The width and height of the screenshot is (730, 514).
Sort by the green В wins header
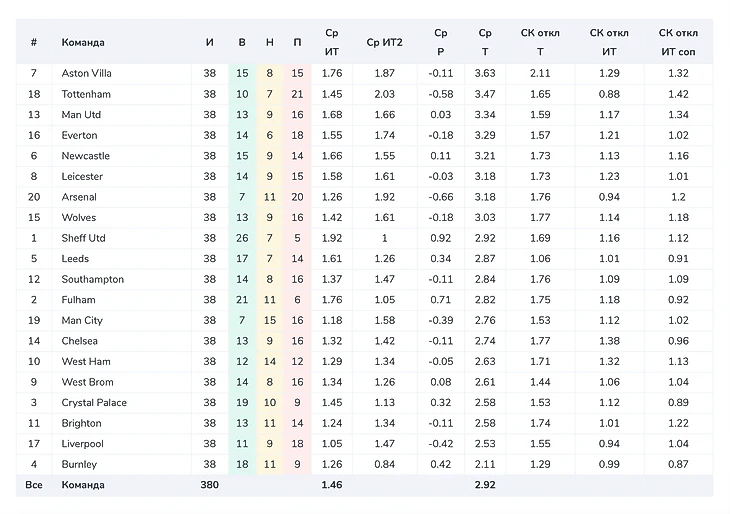coord(242,42)
